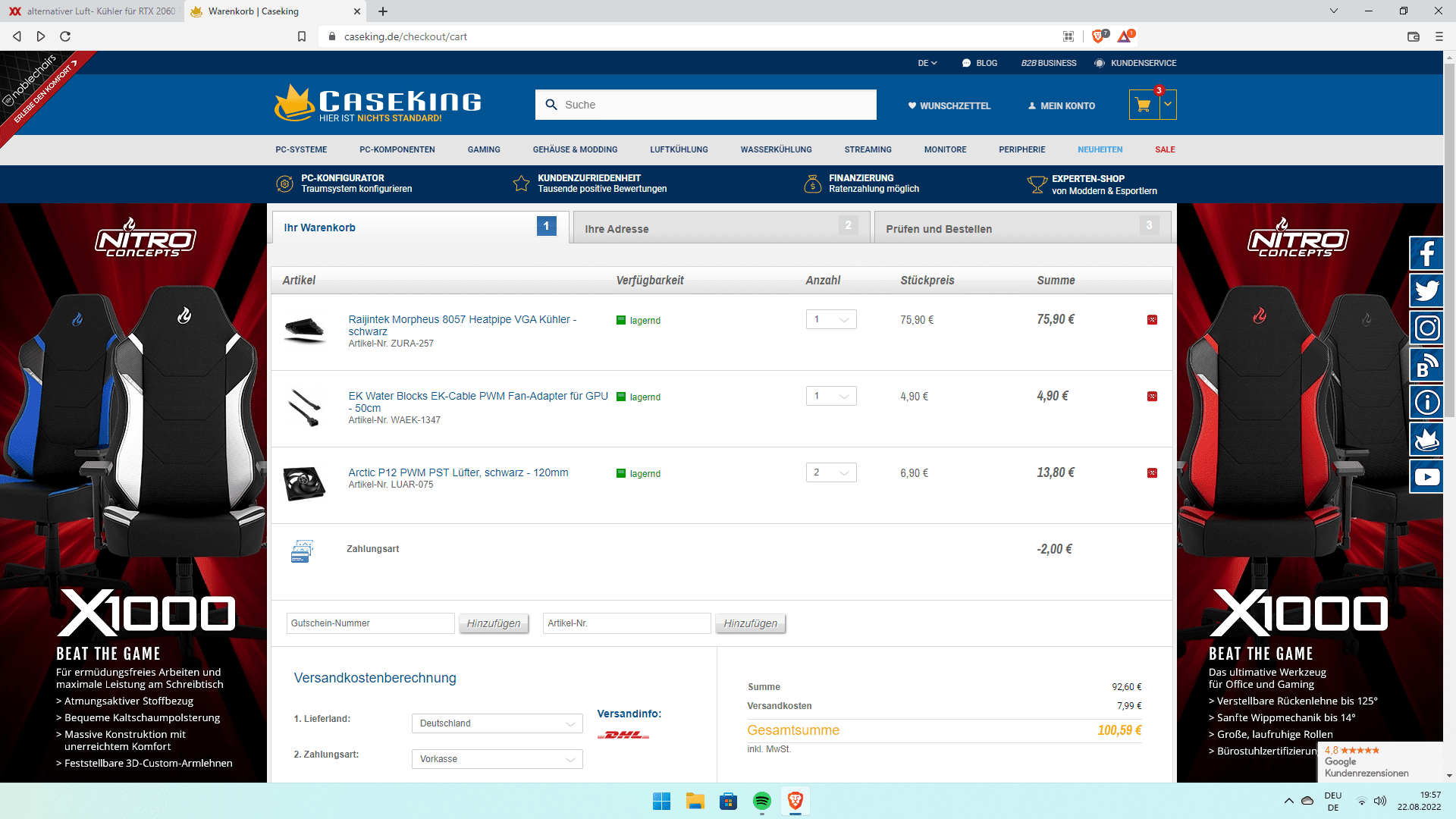Open GAMING menu

[x=484, y=149]
